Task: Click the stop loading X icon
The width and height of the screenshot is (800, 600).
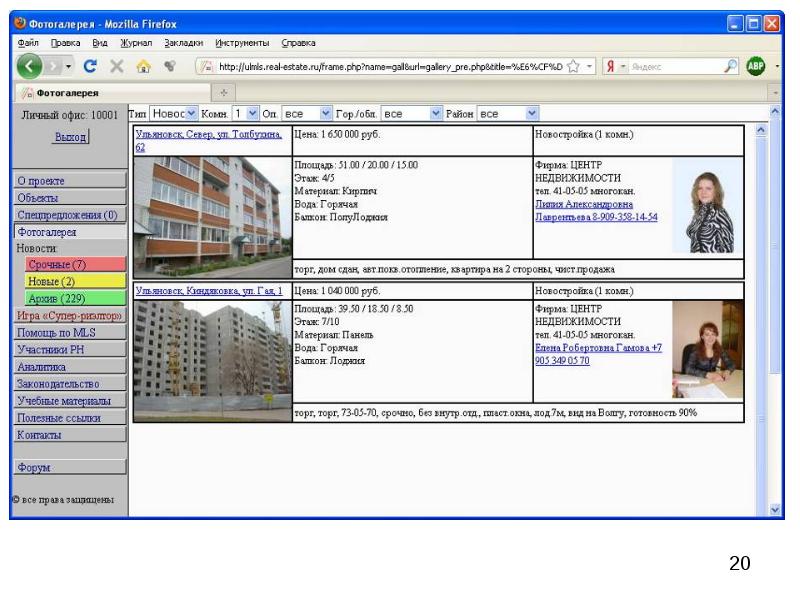Action: 117,67
